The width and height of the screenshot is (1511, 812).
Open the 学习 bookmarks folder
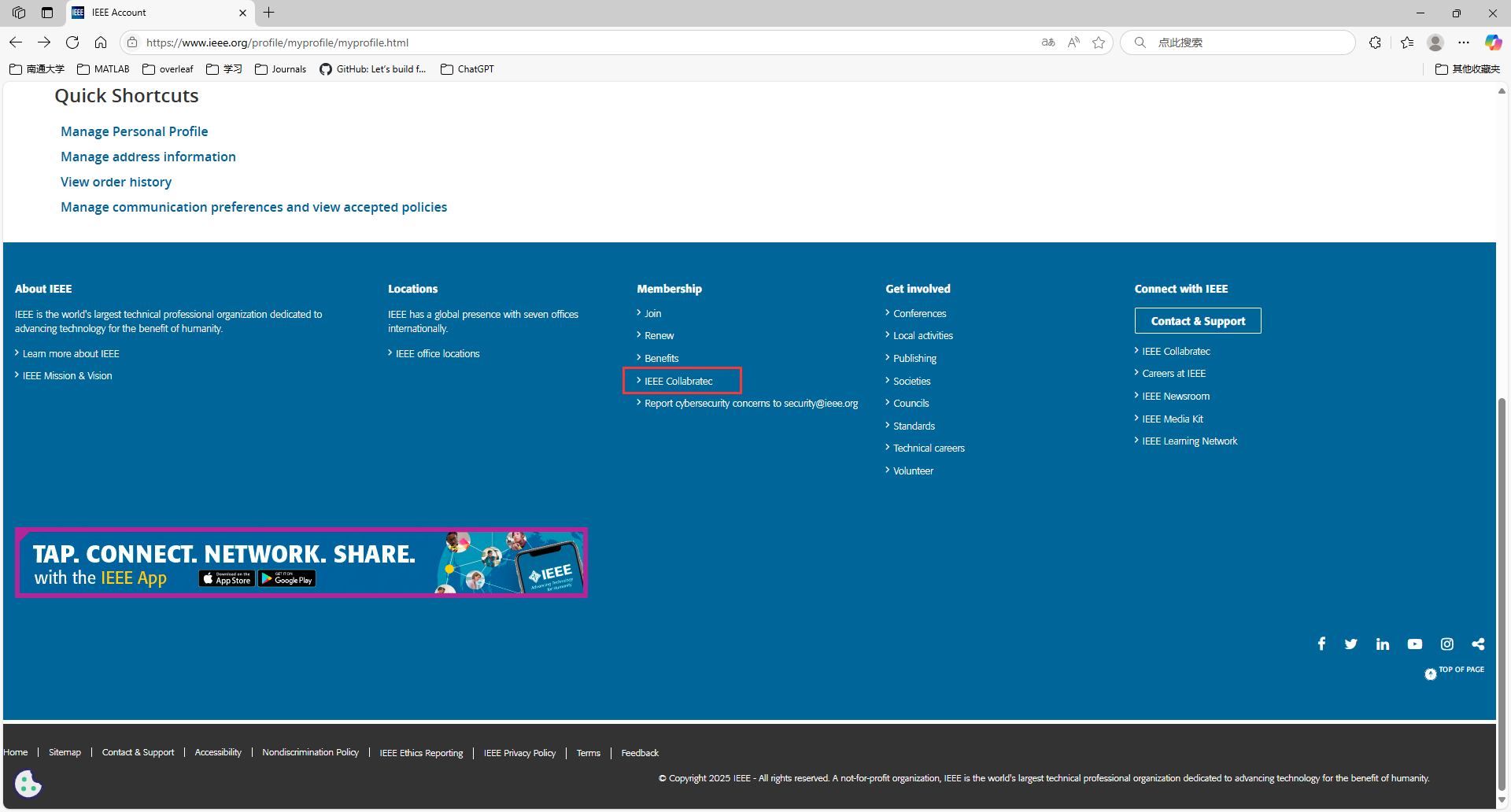coord(224,69)
